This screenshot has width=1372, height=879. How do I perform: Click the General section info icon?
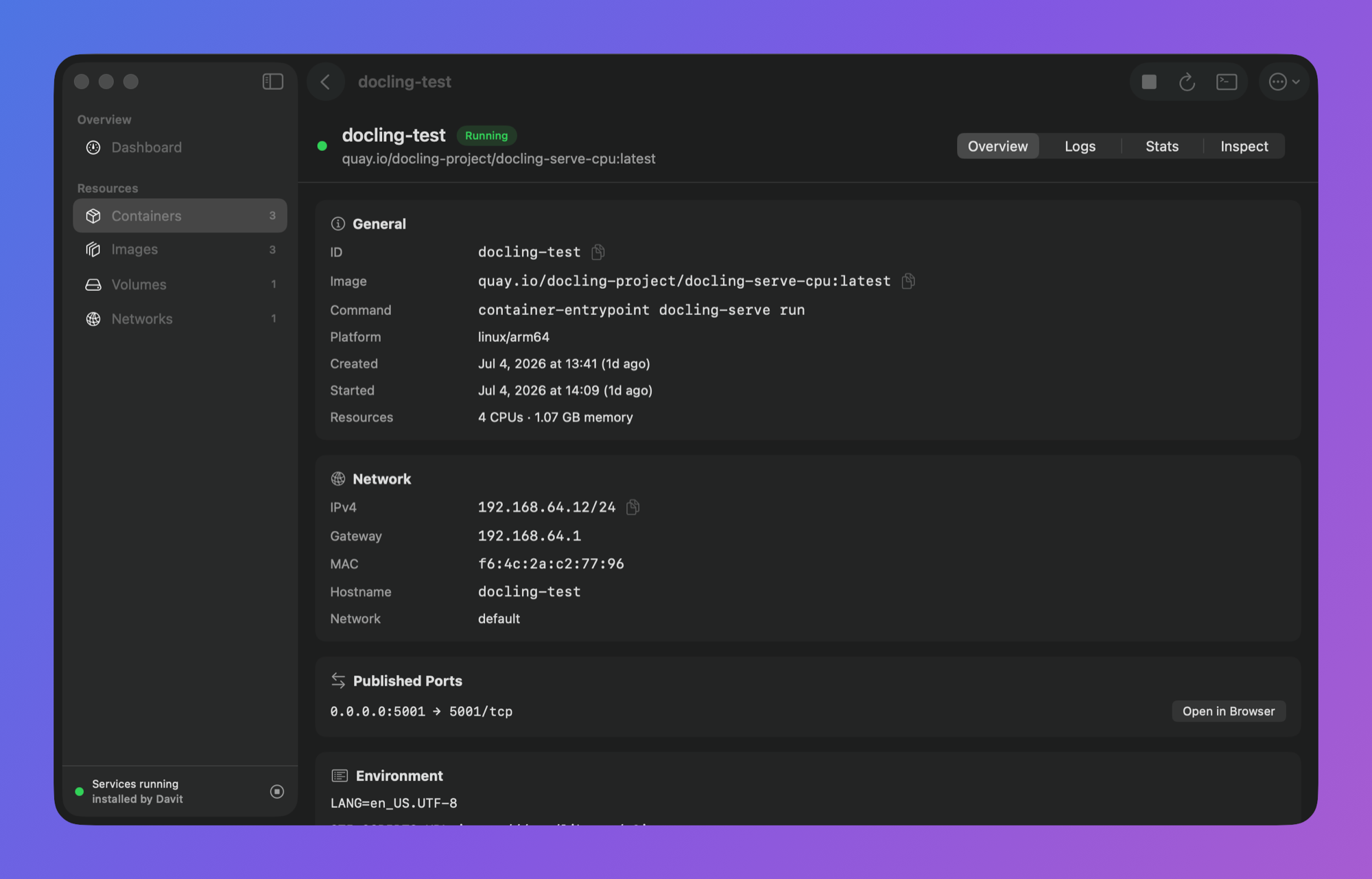click(338, 224)
